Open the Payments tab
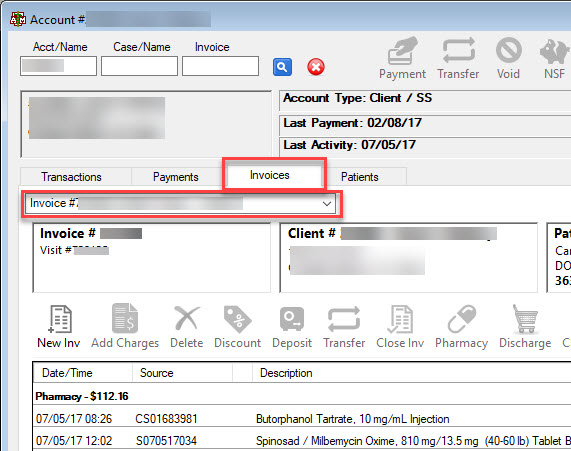Image resolution: width=571 pixels, height=451 pixels. point(176,177)
